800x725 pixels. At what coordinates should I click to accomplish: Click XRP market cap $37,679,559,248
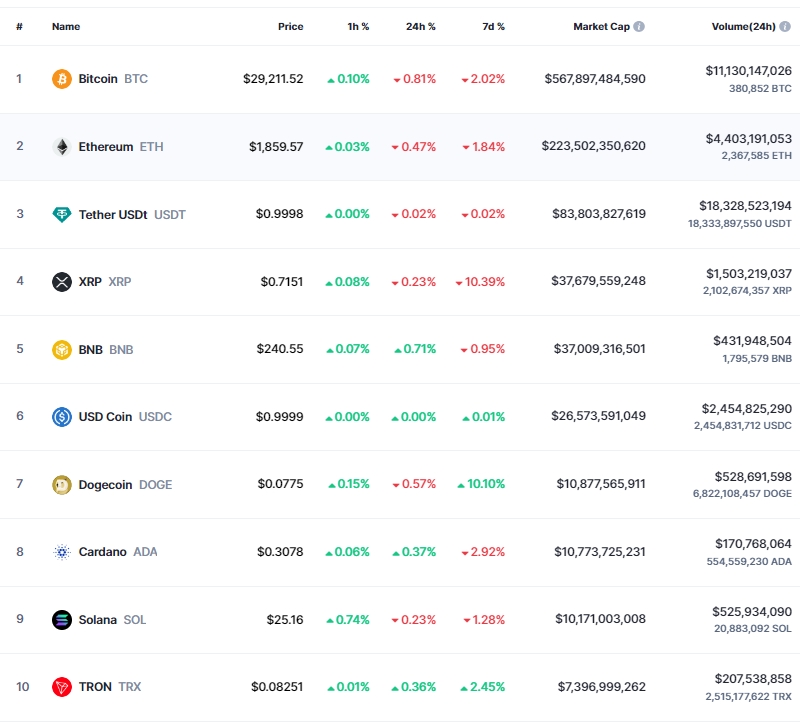tap(598, 281)
